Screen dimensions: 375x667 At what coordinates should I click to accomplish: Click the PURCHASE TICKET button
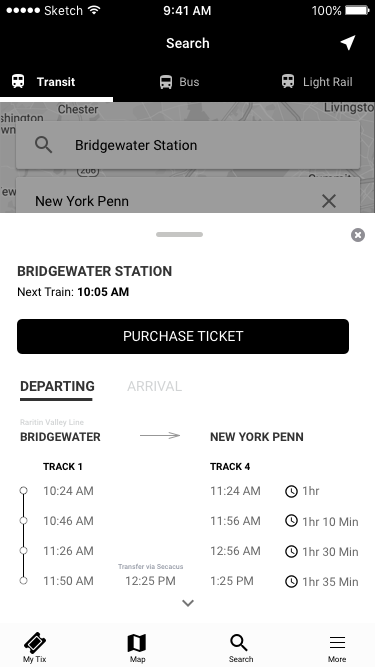[x=183, y=336]
